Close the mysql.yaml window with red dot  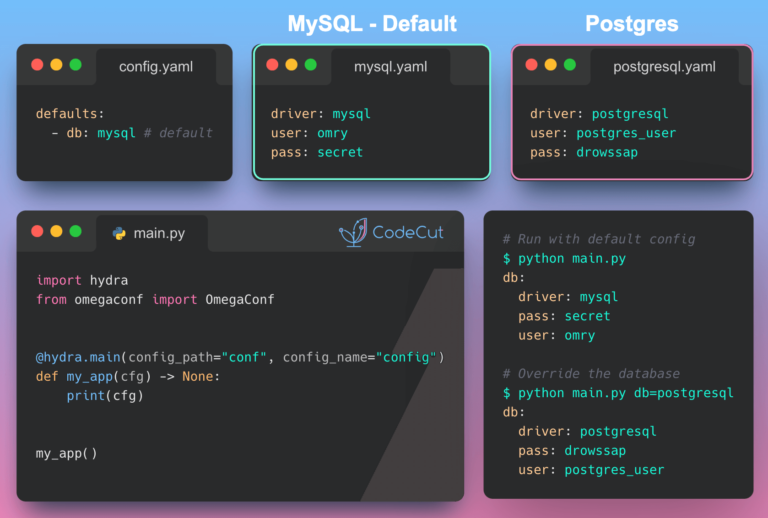pyautogui.click(x=272, y=65)
